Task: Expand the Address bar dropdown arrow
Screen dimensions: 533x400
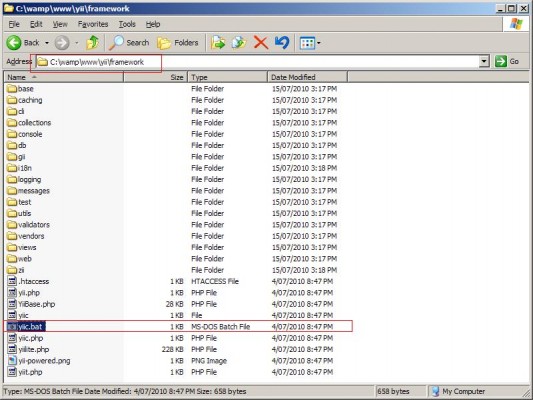Action: [x=484, y=62]
